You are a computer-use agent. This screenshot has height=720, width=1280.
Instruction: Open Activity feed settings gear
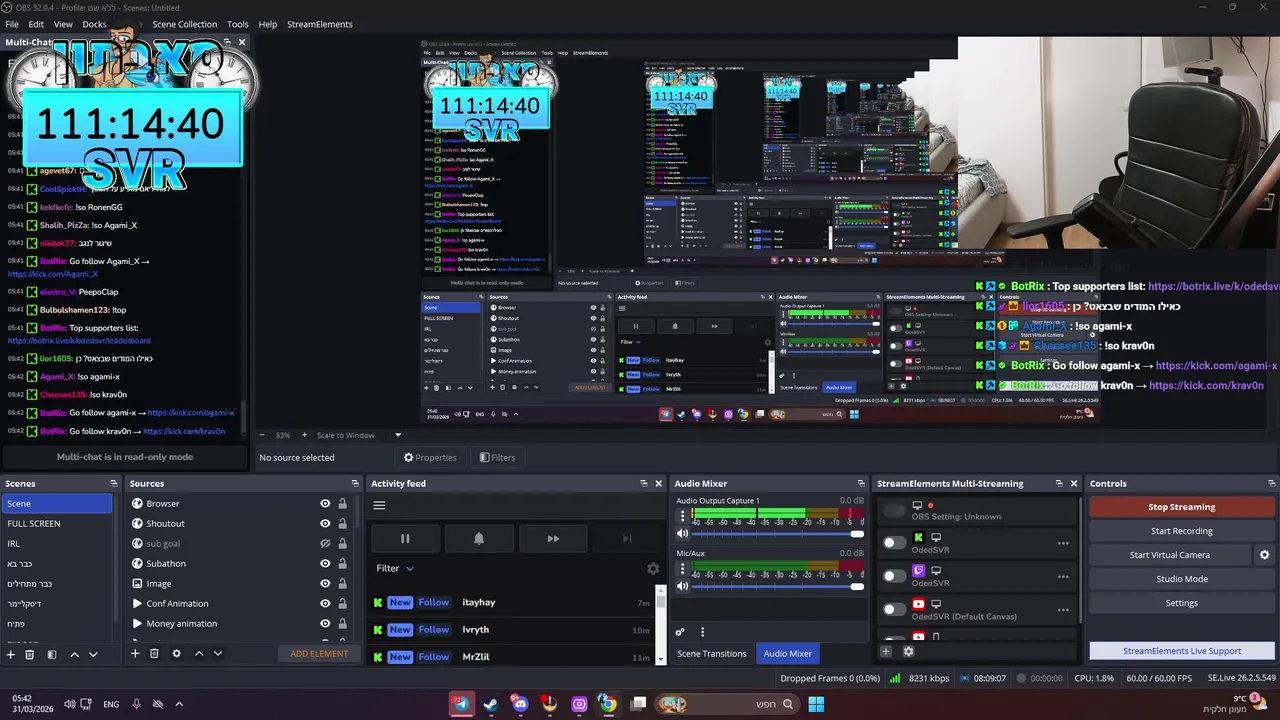[x=653, y=568]
